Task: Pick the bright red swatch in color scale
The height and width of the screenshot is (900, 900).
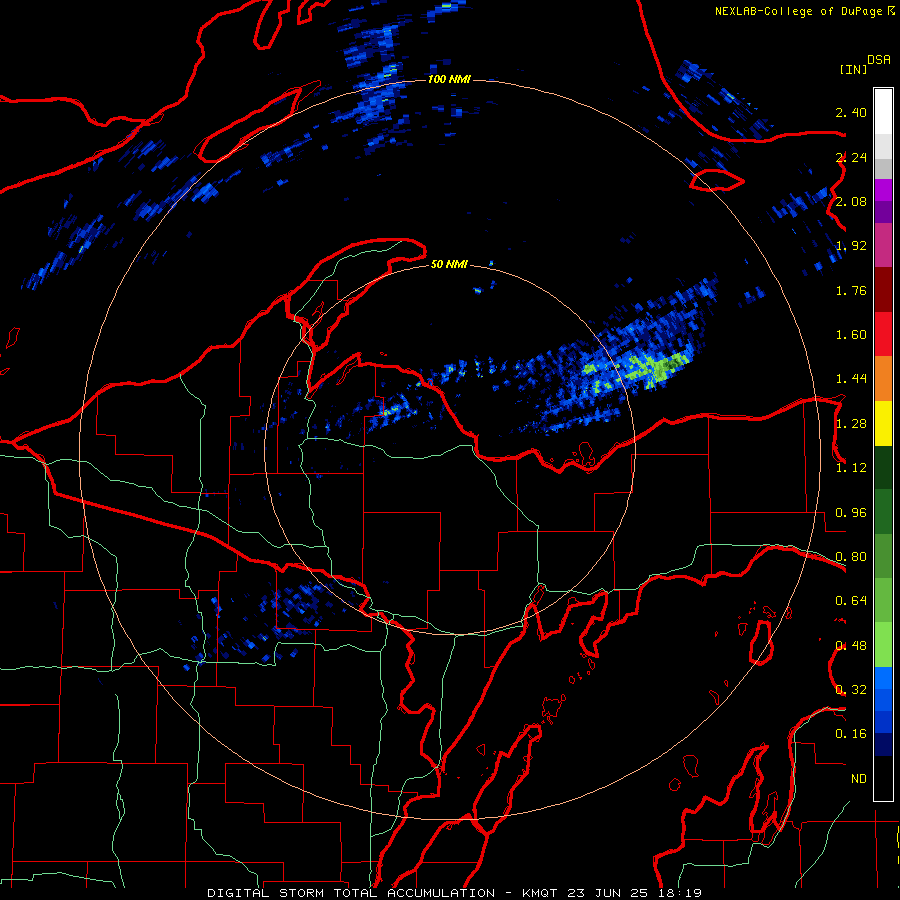Action: pyautogui.click(x=883, y=334)
